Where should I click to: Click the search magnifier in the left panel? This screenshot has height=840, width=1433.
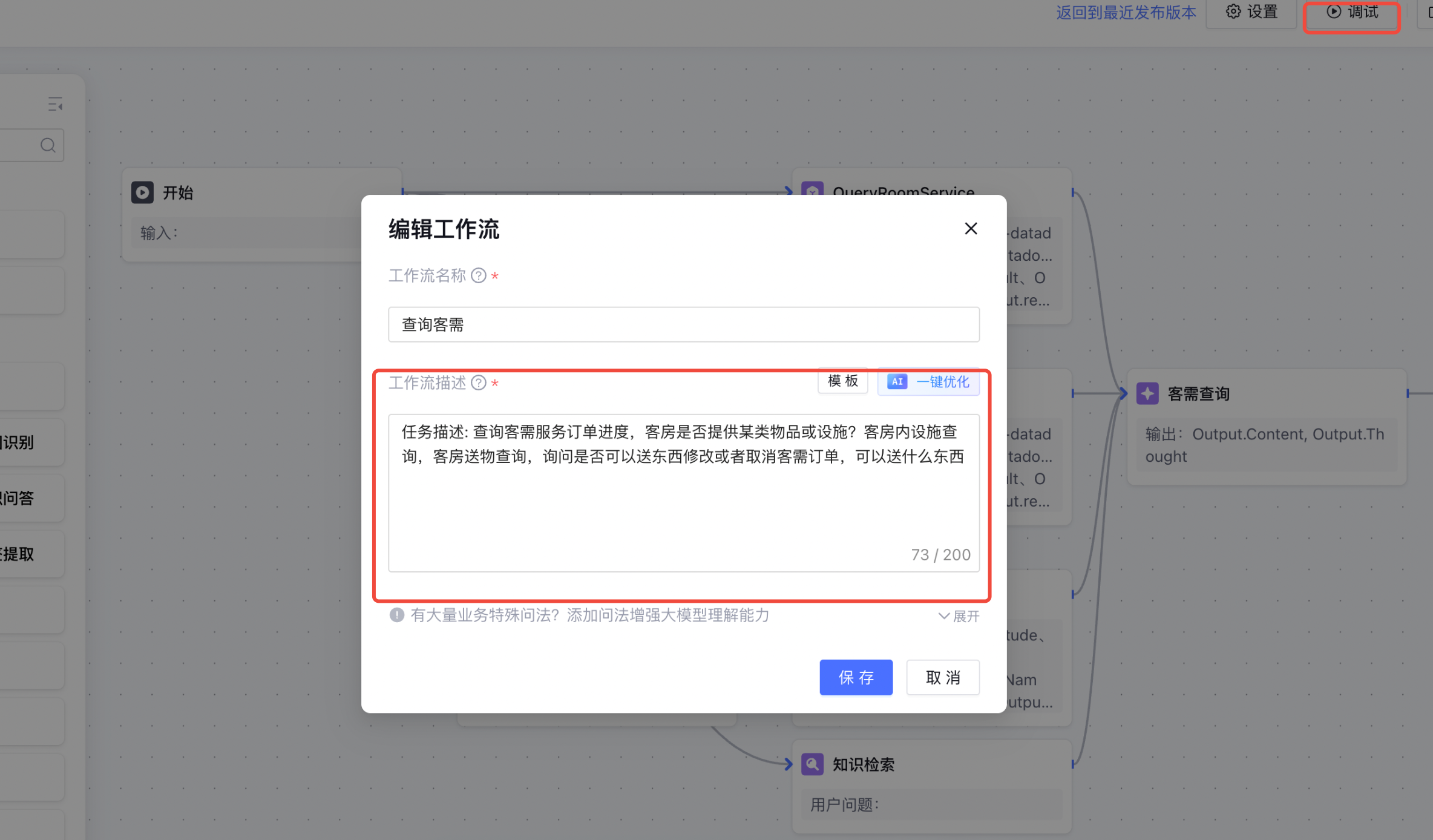click(x=47, y=145)
